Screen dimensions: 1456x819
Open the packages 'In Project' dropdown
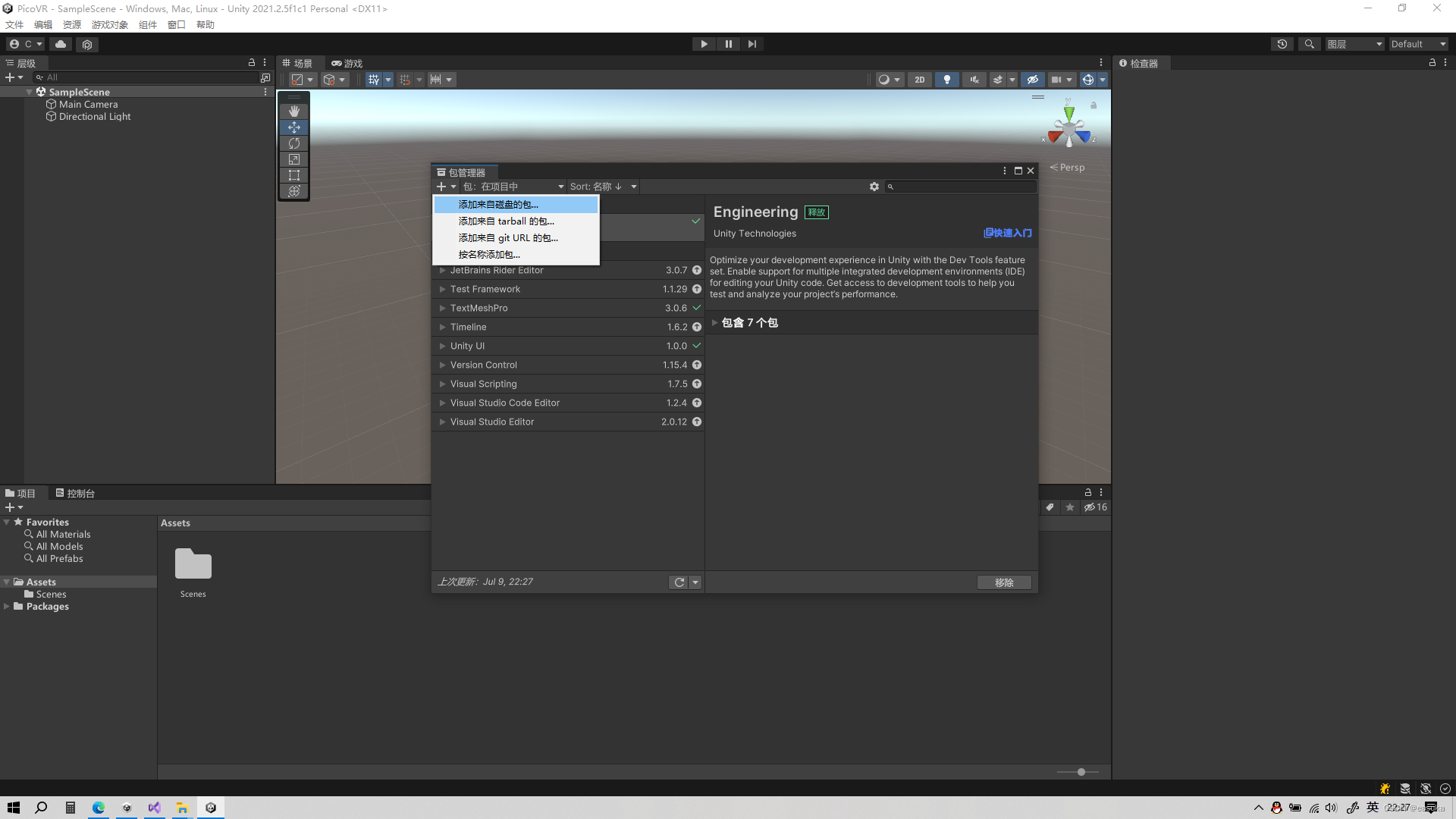[514, 187]
